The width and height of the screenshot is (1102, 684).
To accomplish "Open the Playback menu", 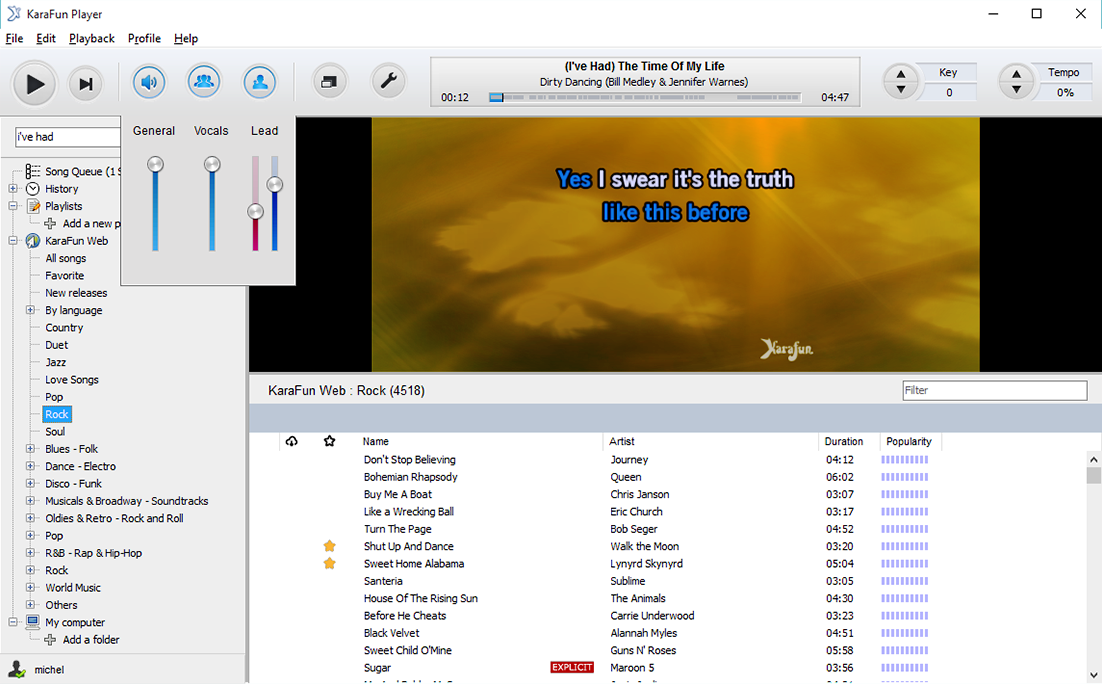I will (92, 38).
